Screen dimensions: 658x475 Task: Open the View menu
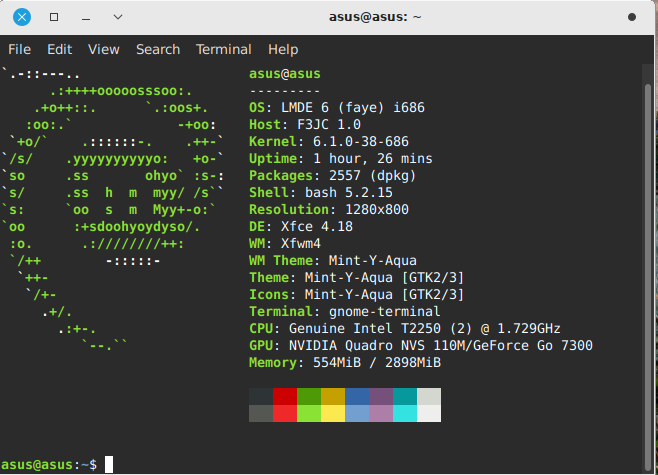click(x=104, y=50)
